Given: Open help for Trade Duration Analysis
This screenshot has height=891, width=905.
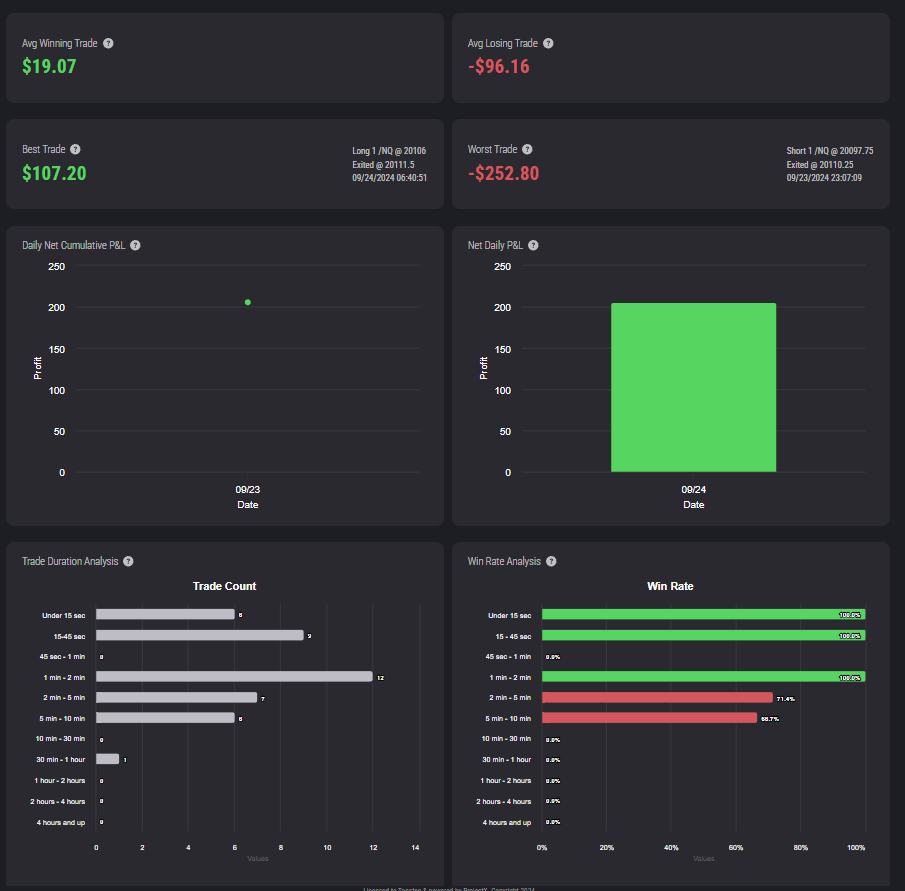Looking at the screenshot, I should 128,561.
